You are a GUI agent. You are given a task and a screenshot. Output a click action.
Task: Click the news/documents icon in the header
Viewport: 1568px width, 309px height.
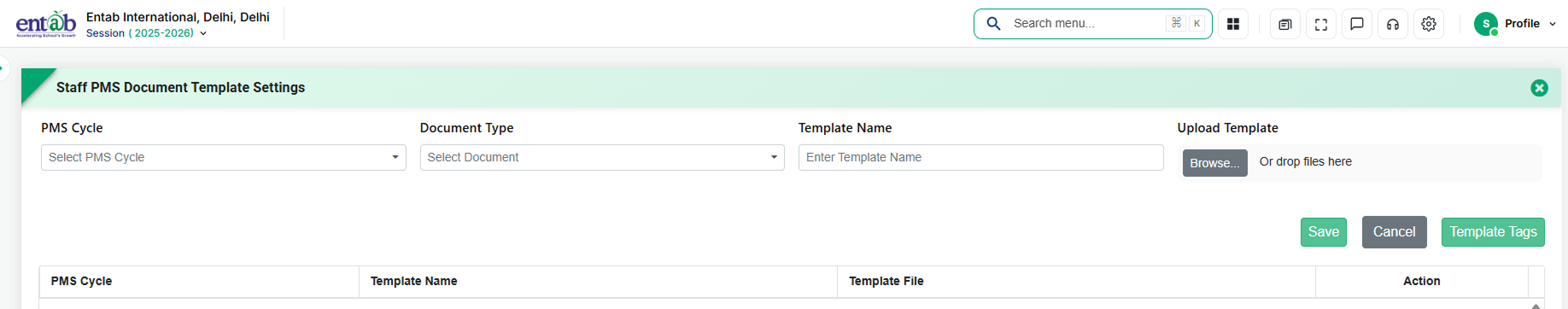tap(1285, 24)
